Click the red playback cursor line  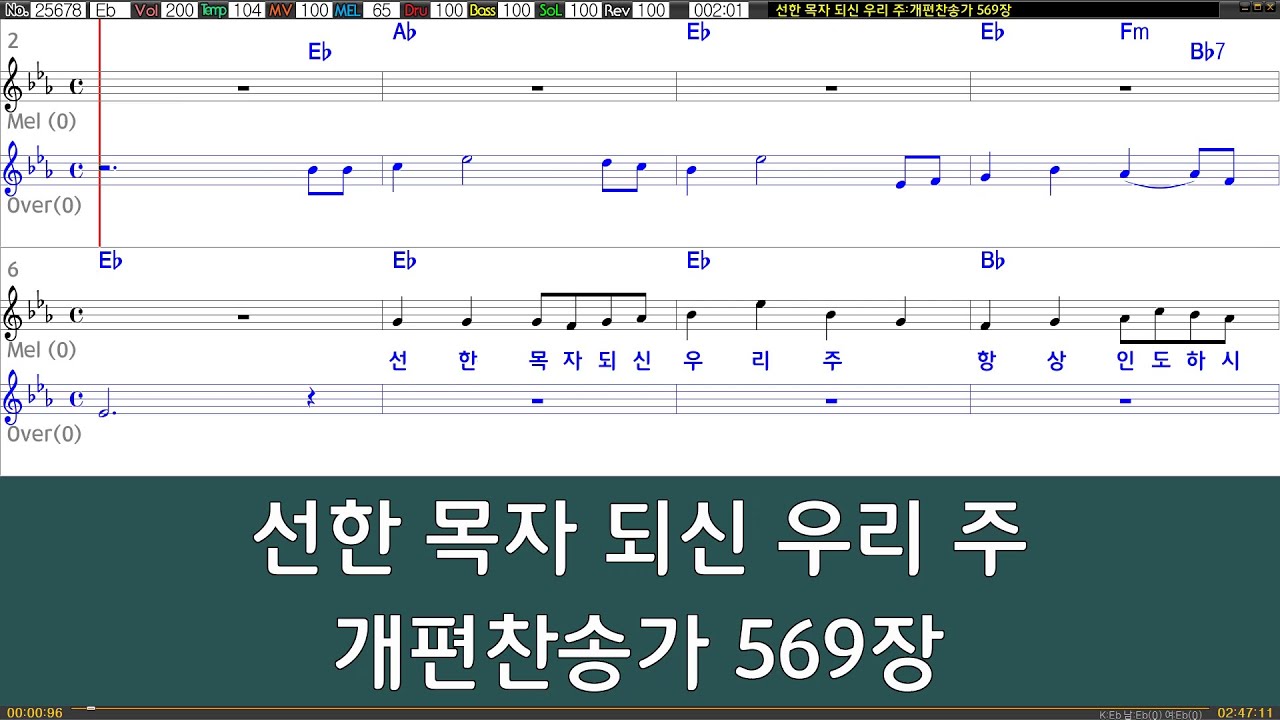coord(100,133)
